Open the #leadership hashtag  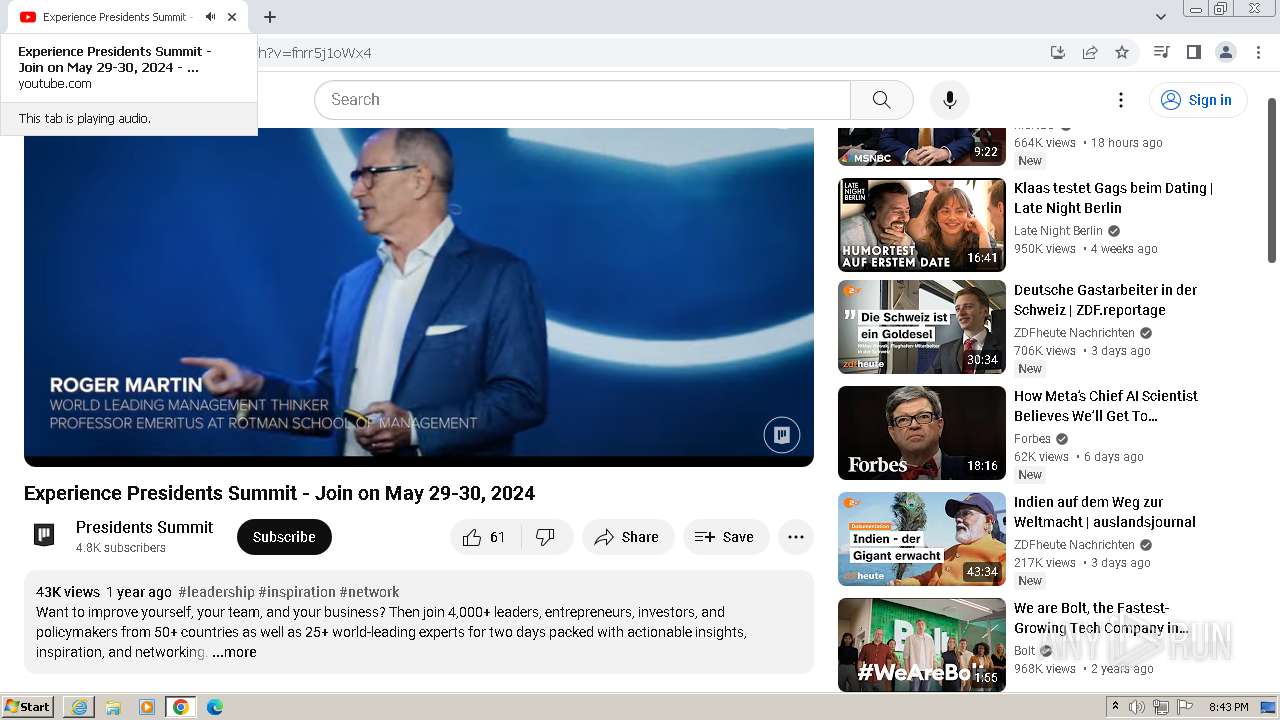[x=216, y=592]
